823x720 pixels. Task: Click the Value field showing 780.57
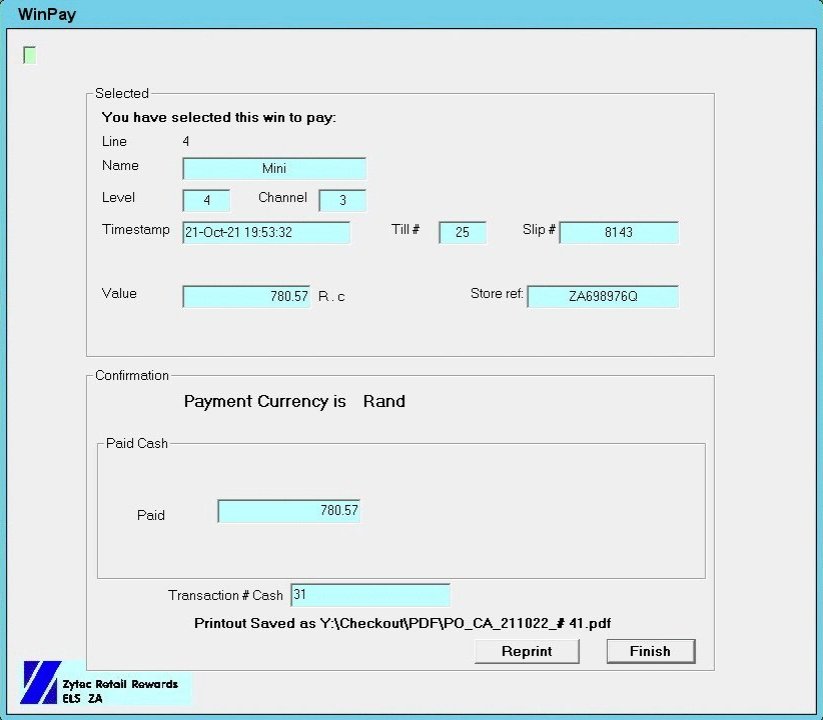[246, 296]
